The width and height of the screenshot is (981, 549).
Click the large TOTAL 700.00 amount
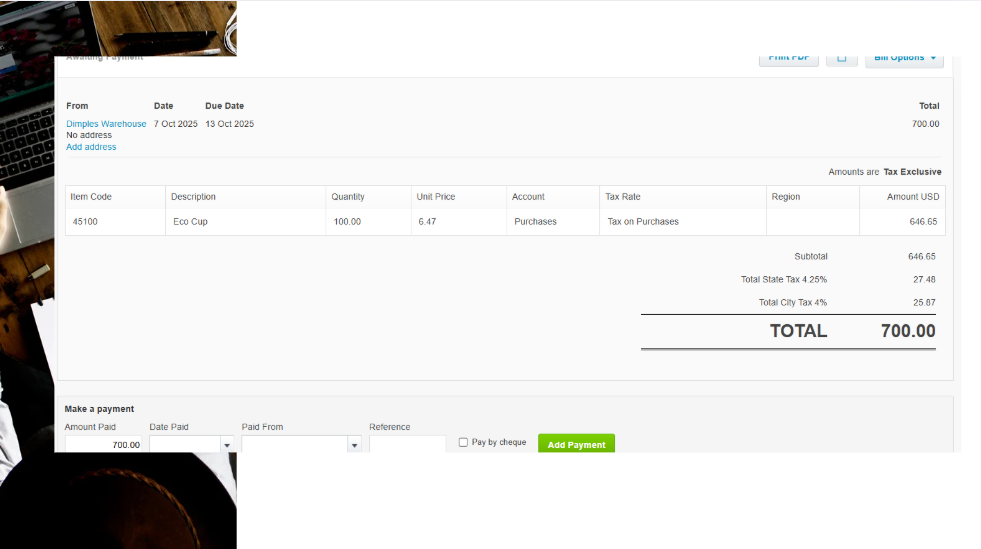click(x=908, y=331)
